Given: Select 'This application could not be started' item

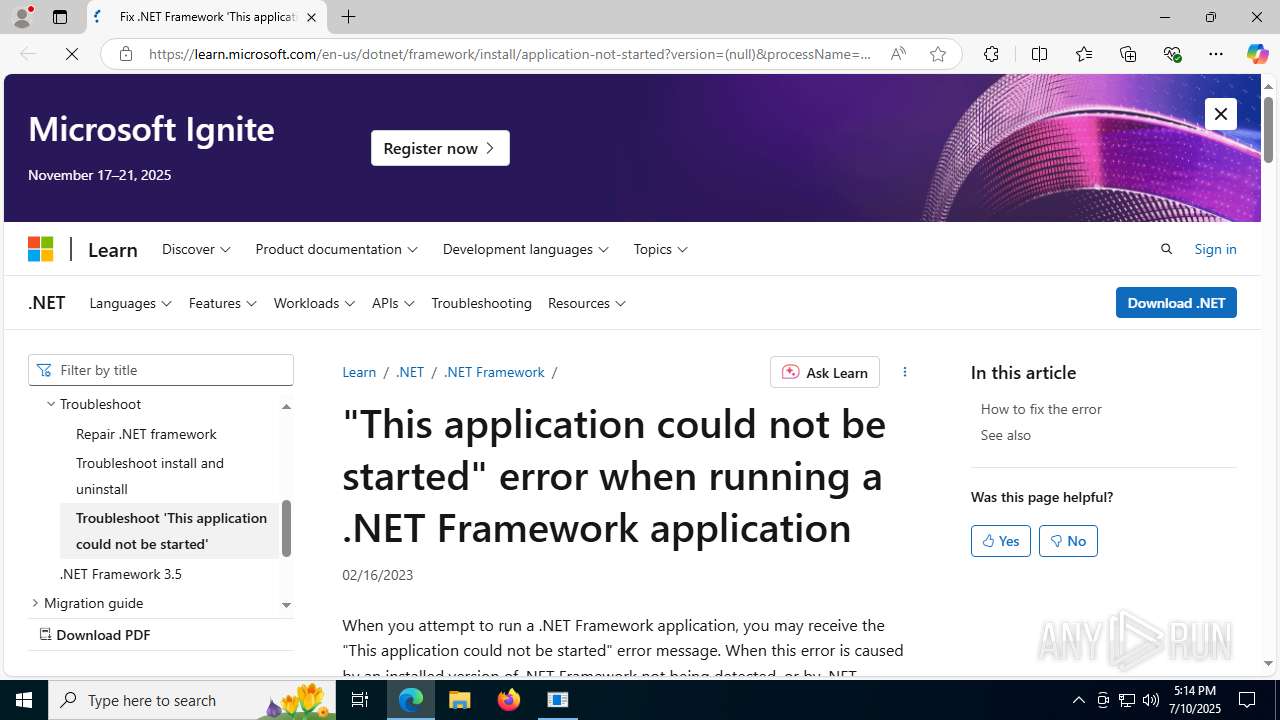Looking at the screenshot, I should pyautogui.click(x=170, y=531).
